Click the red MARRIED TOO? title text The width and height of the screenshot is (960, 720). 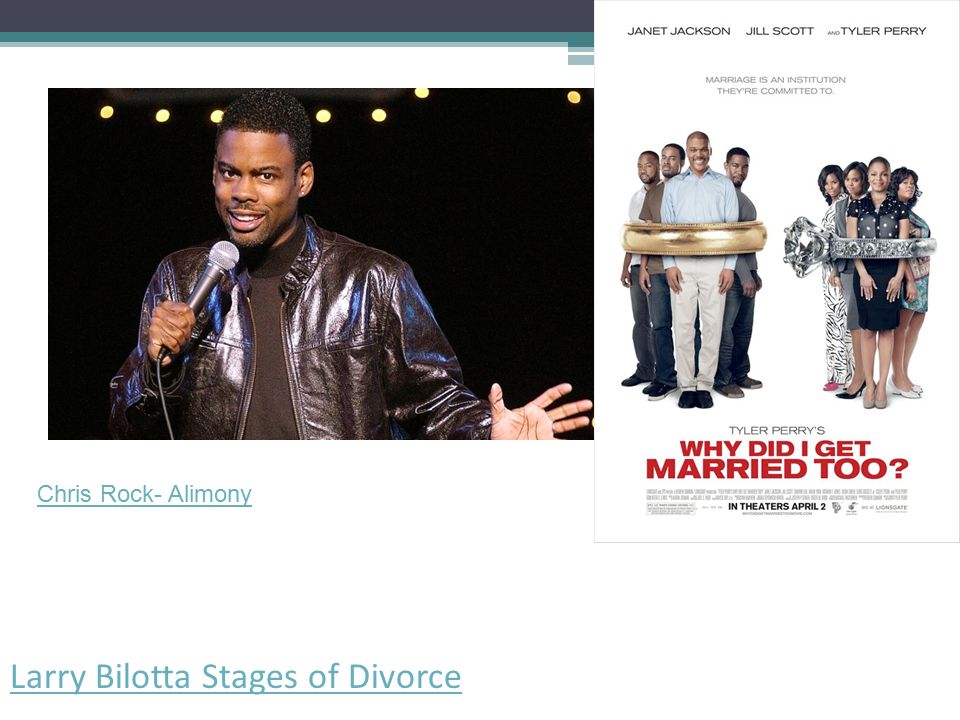click(777, 469)
